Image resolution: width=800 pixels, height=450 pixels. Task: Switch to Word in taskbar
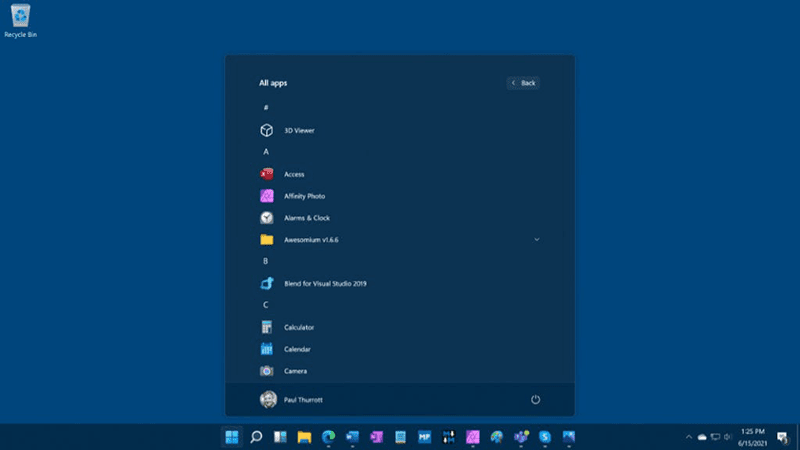(352, 437)
